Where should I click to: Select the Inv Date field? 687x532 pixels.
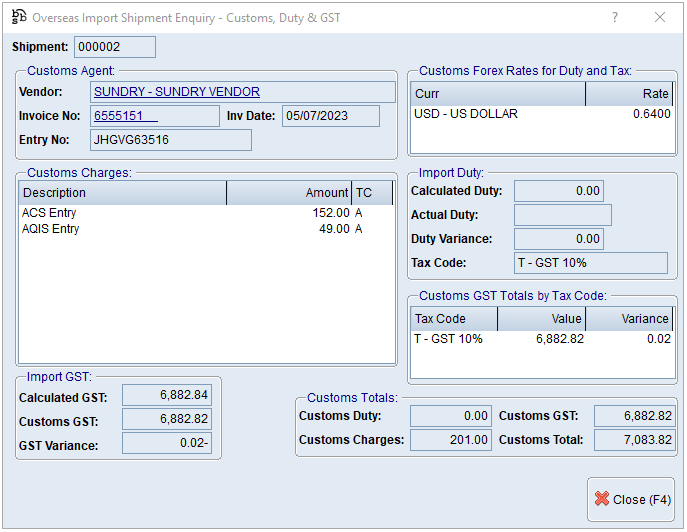[x=330, y=116]
